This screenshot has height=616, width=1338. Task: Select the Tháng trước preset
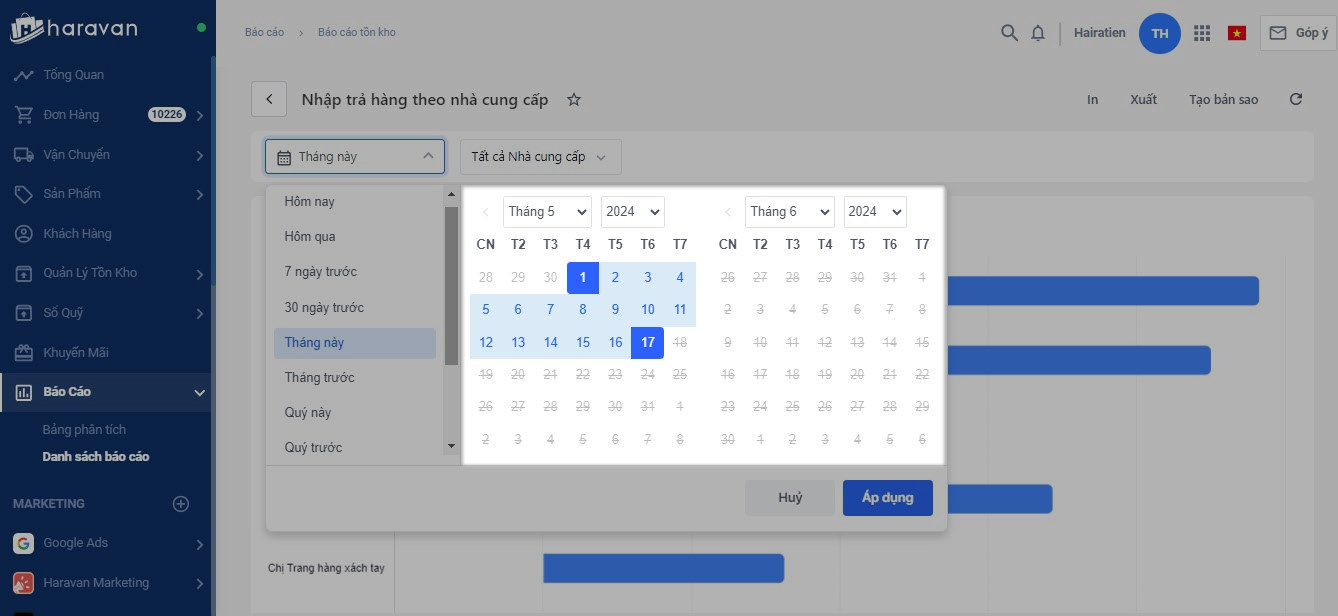click(319, 378)
